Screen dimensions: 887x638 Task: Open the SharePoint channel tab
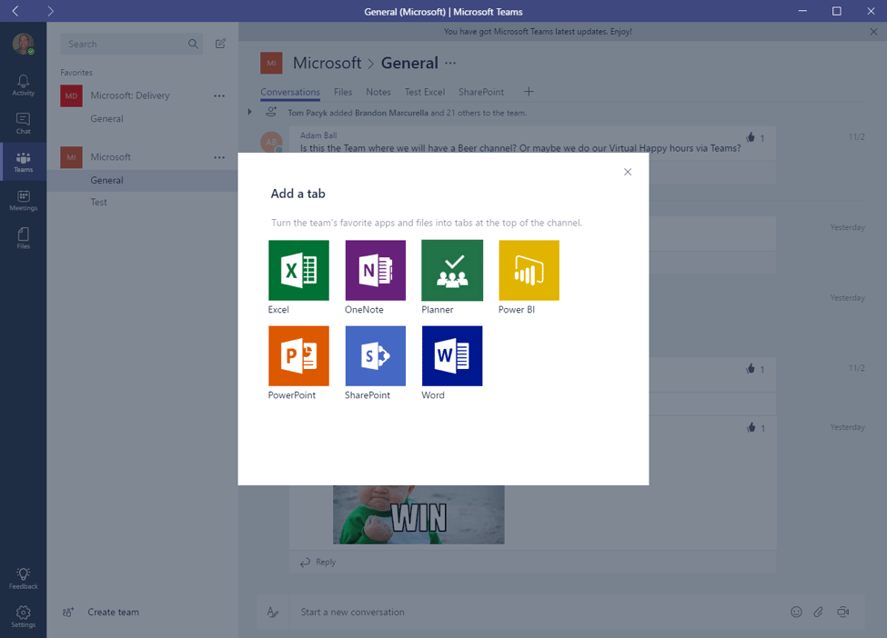481,92
